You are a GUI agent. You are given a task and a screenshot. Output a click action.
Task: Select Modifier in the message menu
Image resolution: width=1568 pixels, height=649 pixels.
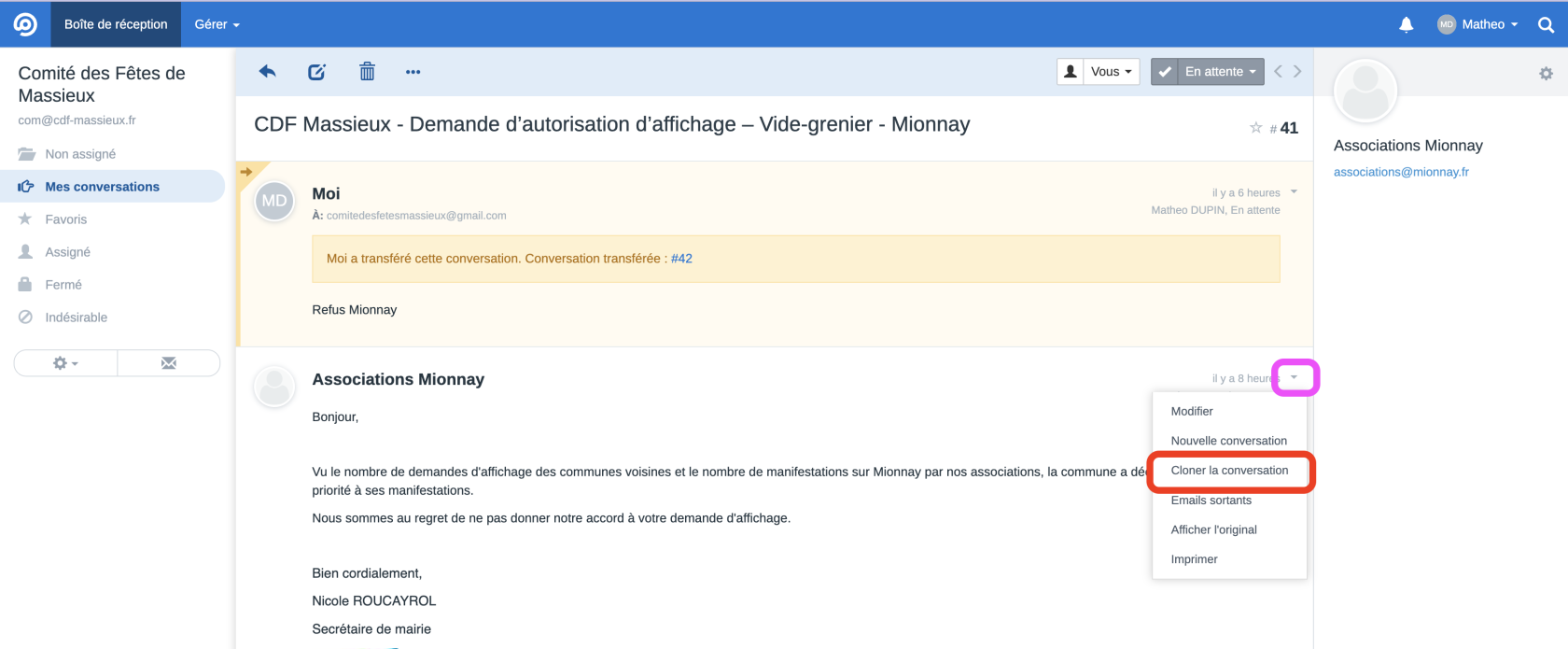pyautogui.click(x=1229, y=411)
